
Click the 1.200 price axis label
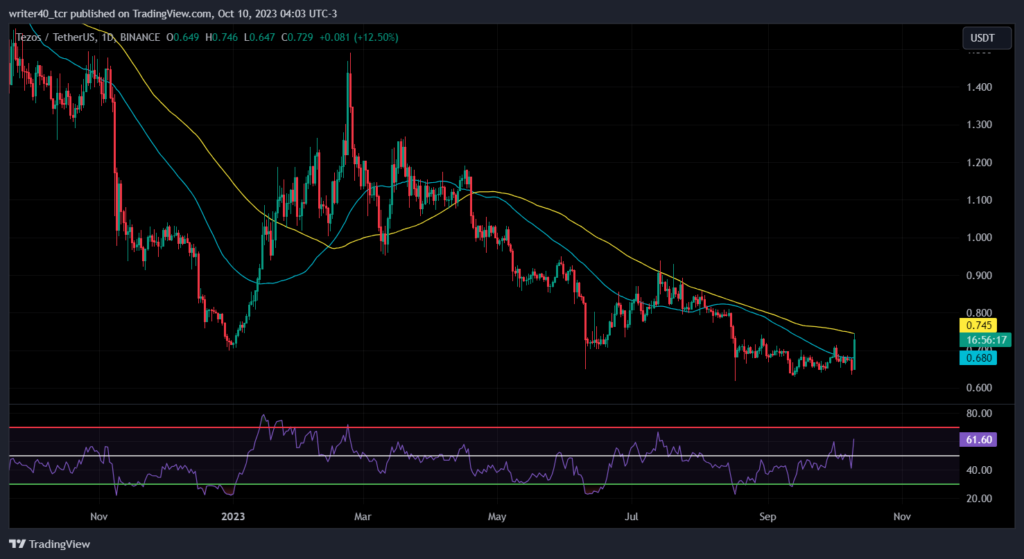click(x=979, y=162)
